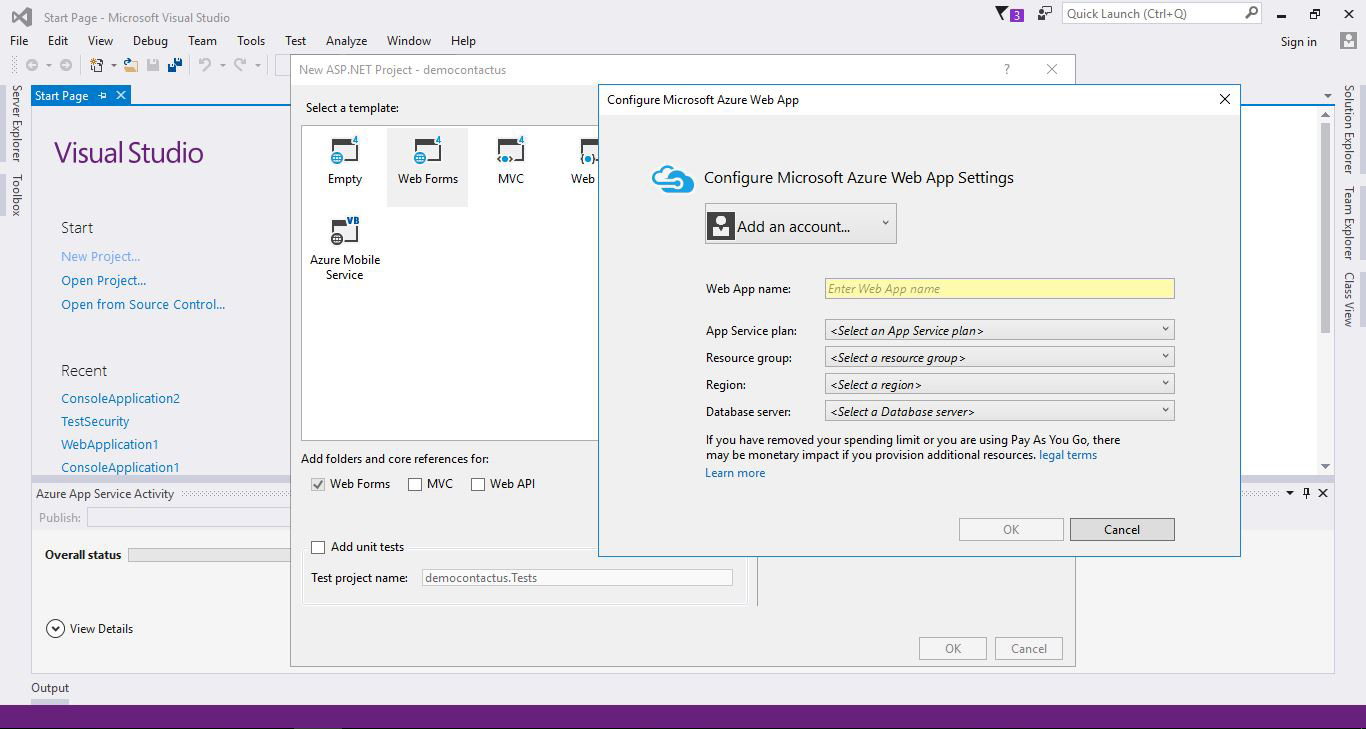Expand the Resource group dropdown

point(1000,357)
